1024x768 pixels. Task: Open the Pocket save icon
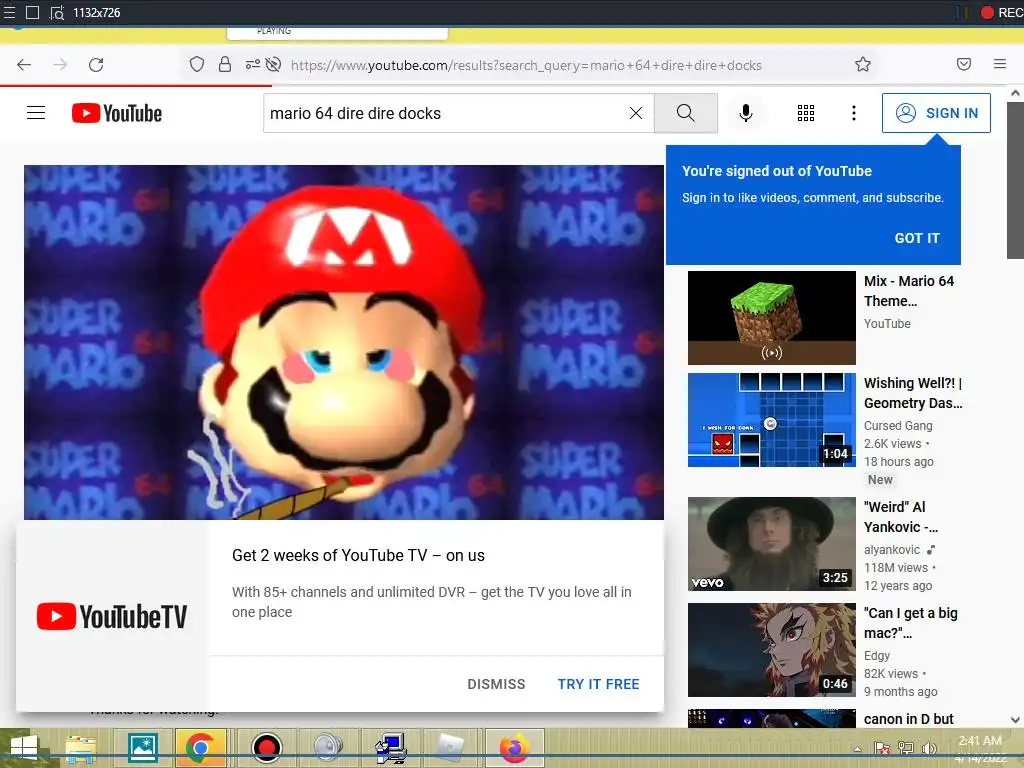coord(964,64)
